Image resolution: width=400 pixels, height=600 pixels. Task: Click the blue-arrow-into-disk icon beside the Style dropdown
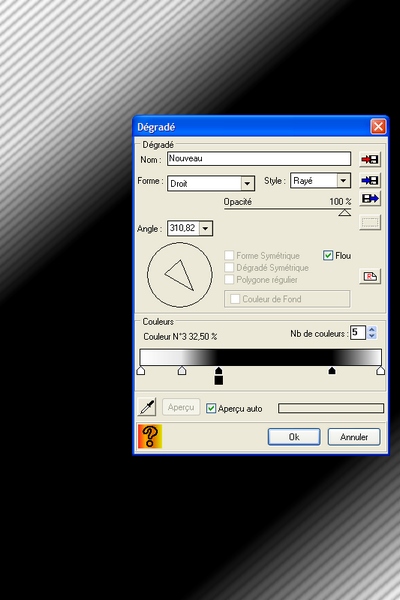coord(370,180)
